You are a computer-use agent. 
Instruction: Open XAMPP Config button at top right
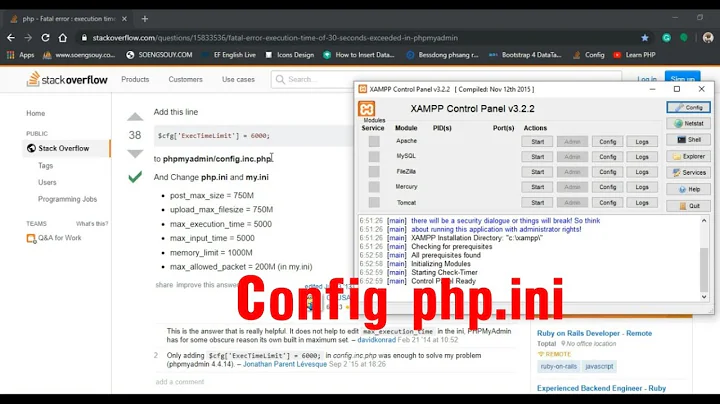[688, 107]
